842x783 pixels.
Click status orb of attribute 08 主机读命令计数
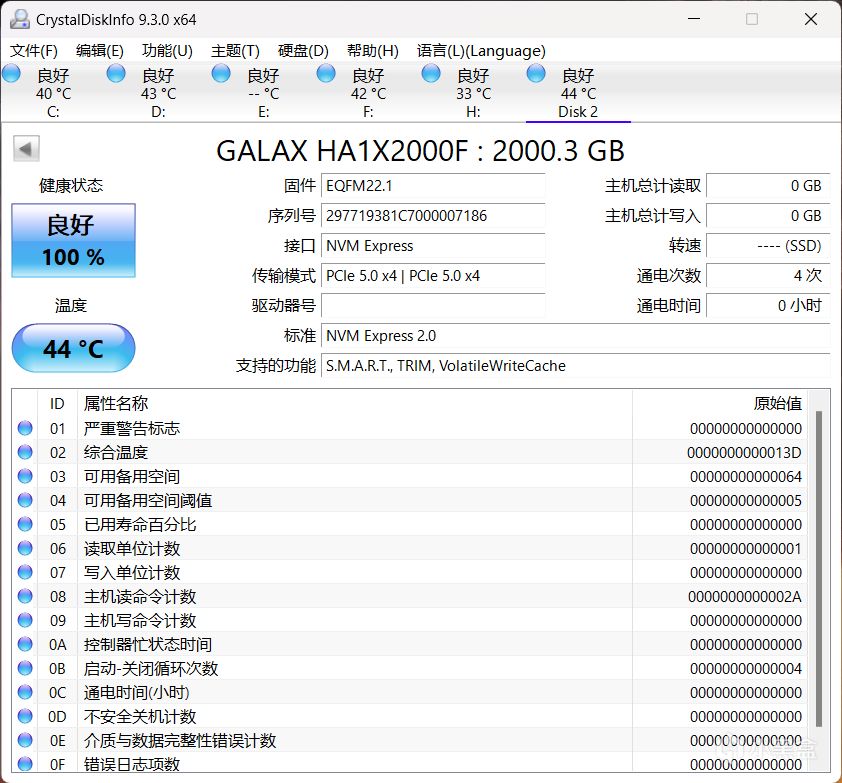pyautogui.click(x=25, y=596)
